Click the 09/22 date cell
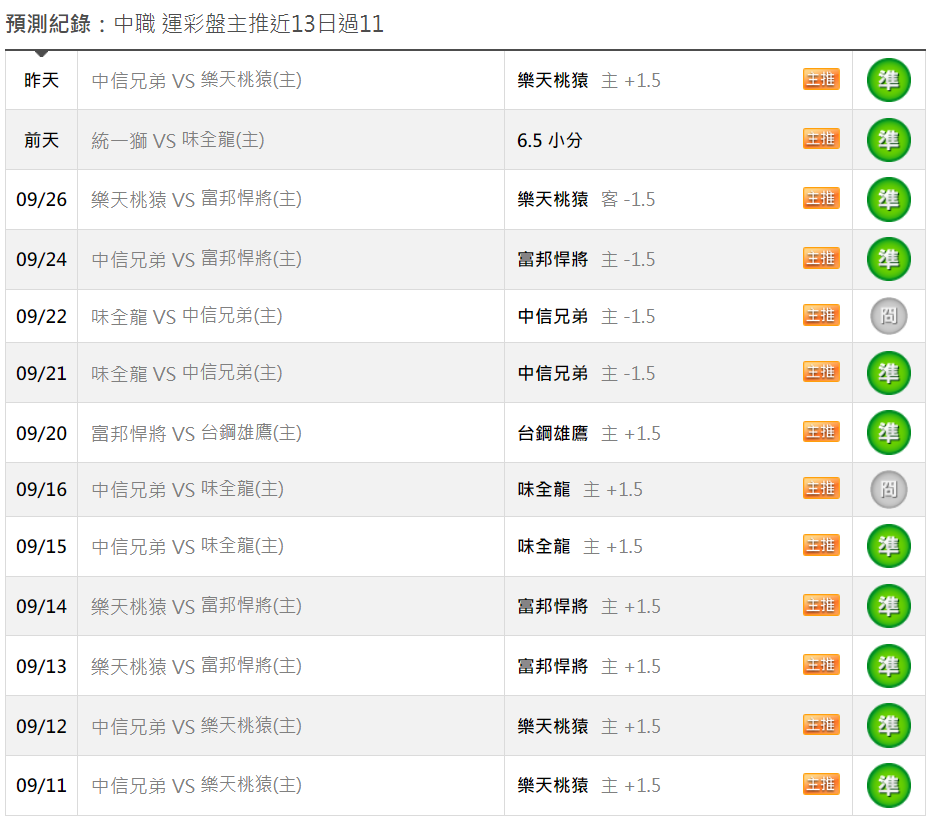Viewport: 936px width, 820px height. (41, 316)
